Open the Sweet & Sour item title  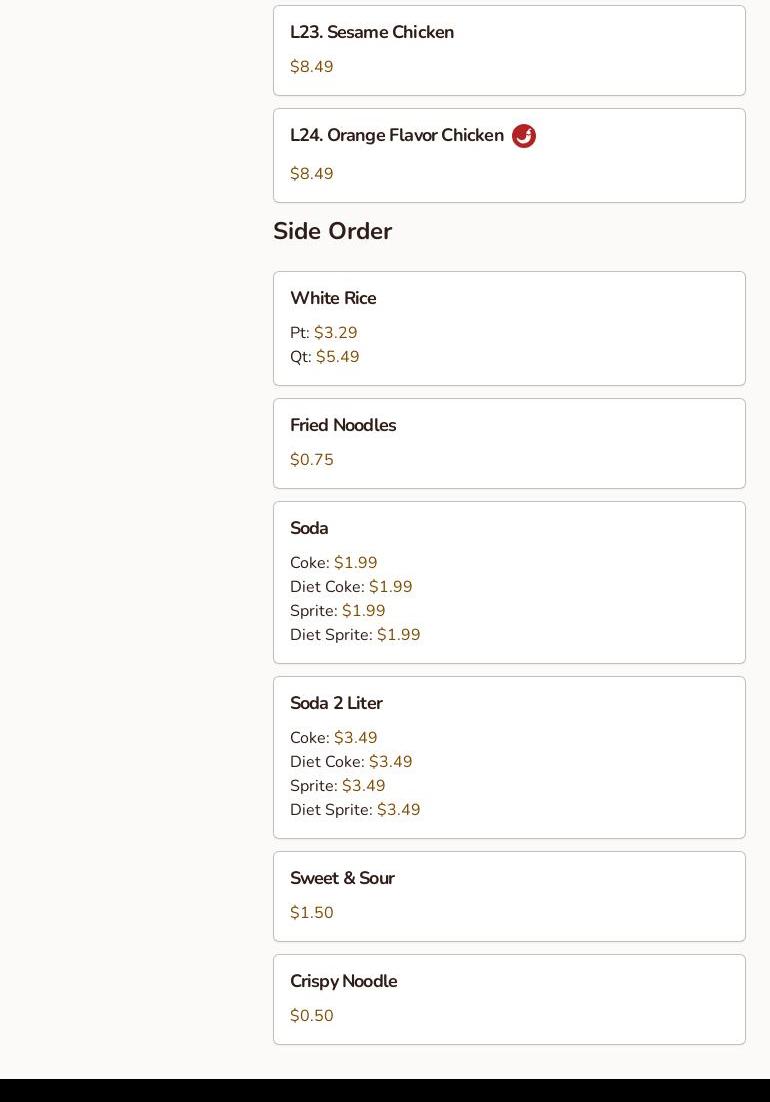tap(342, 879)
